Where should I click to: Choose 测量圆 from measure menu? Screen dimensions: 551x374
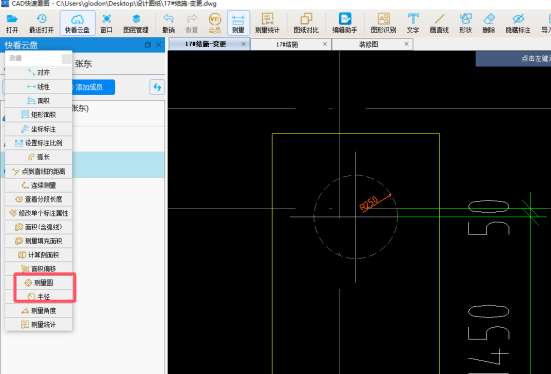point(39,283)
